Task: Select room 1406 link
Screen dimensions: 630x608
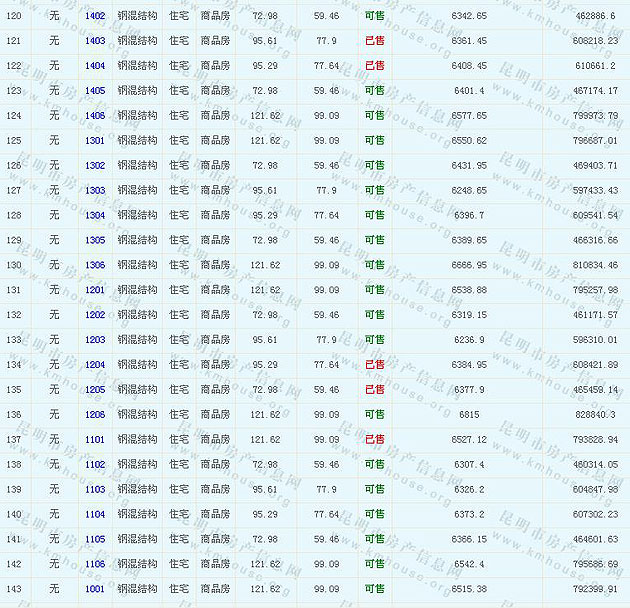Action: point(94,116)
